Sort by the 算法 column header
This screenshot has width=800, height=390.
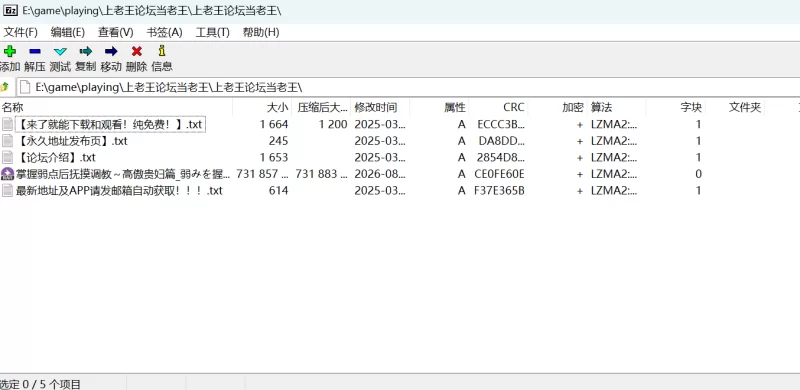(617, 107)
